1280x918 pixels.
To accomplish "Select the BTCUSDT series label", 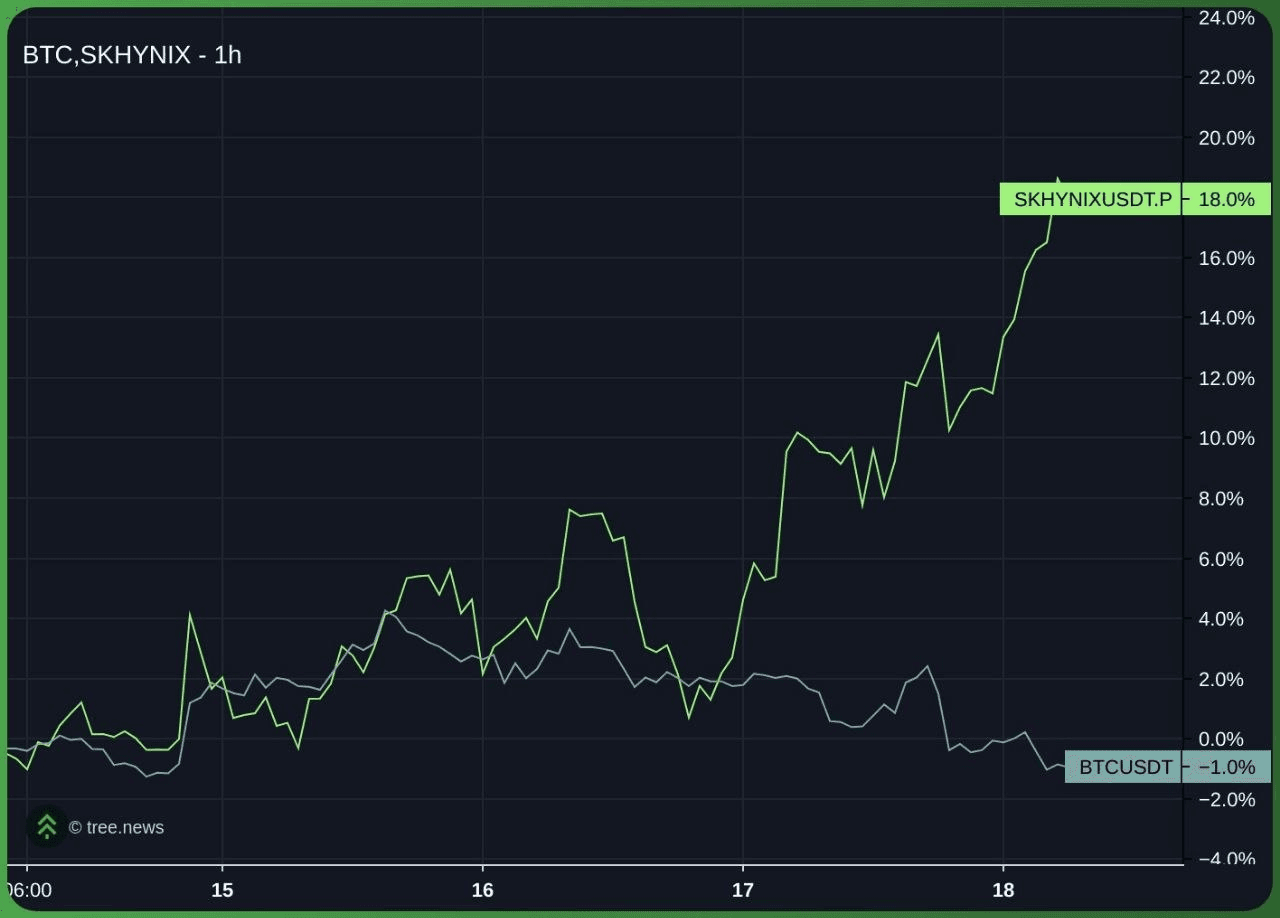I will [x=1125, y=767].
